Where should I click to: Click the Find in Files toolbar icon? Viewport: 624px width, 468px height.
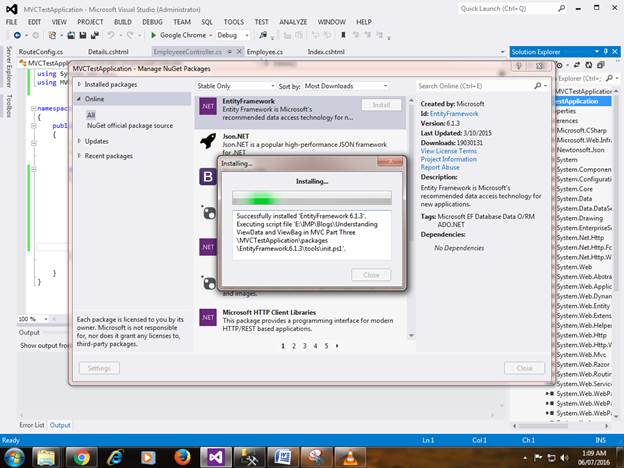pos(263,35)
